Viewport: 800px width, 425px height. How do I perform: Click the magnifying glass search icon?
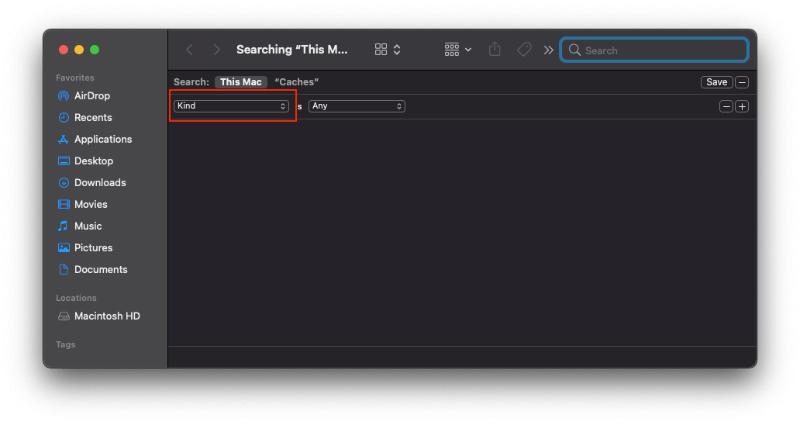(x=574, y=50)
